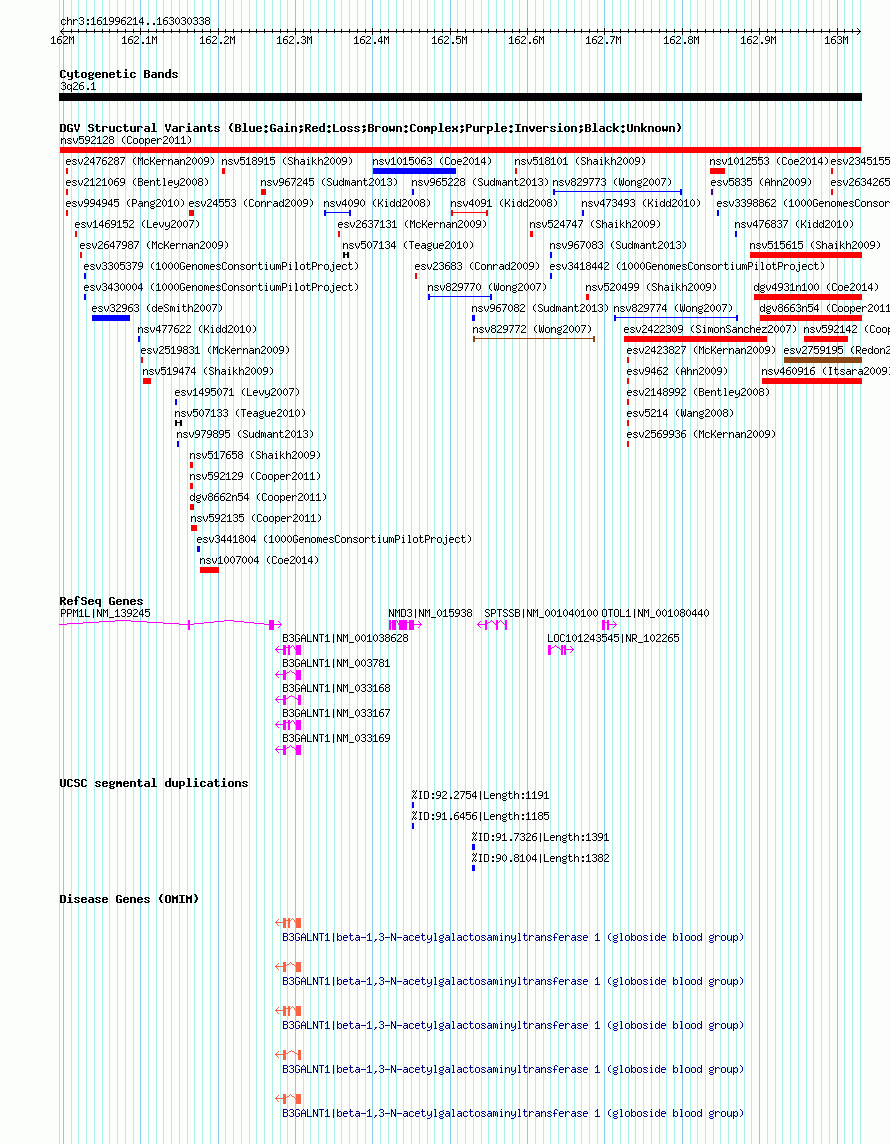The height and width of the screenshot is (1144, 890).
Task: Click the red span line under nsv4091
Action: (469, 213)
